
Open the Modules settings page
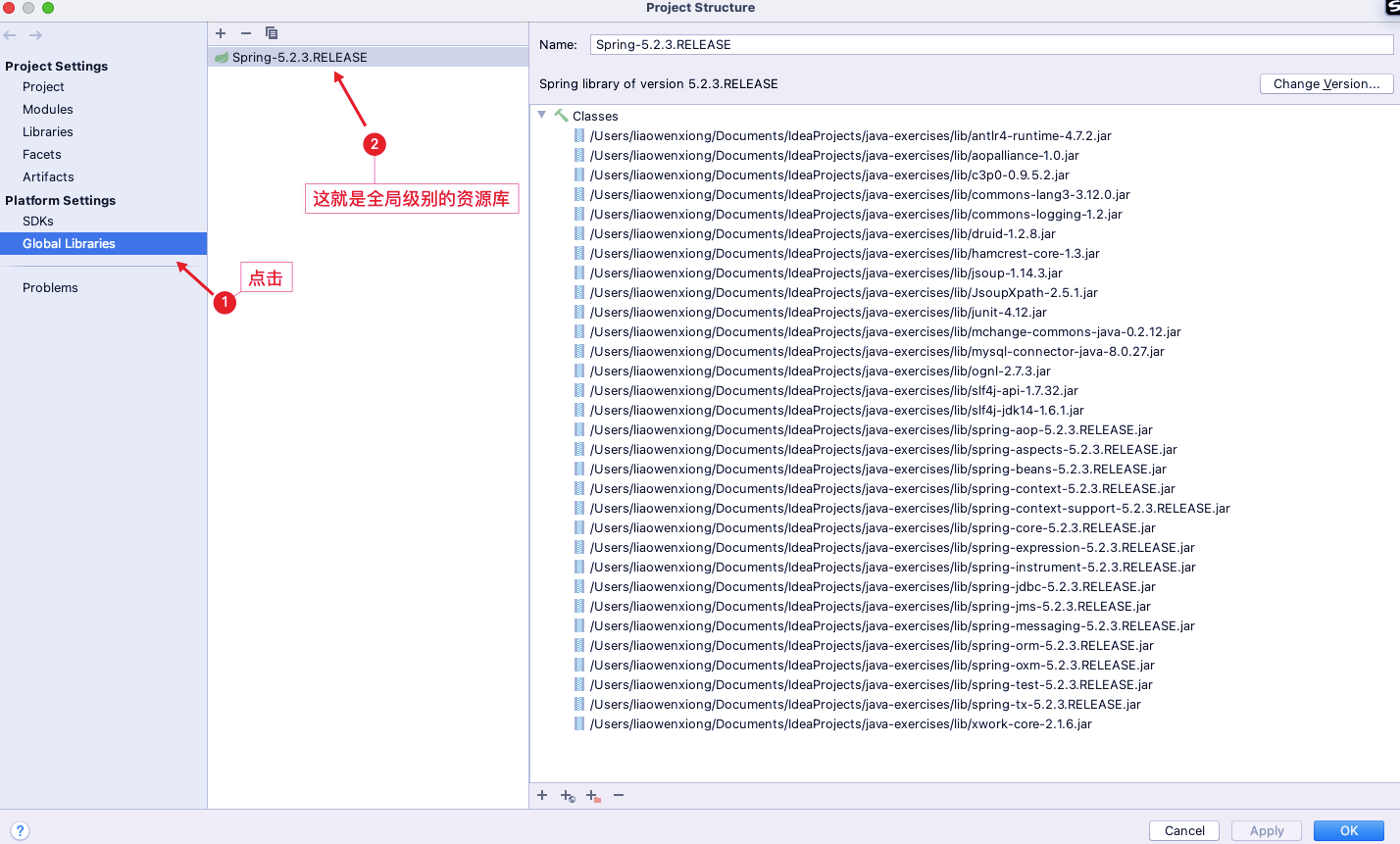[48, 110]
